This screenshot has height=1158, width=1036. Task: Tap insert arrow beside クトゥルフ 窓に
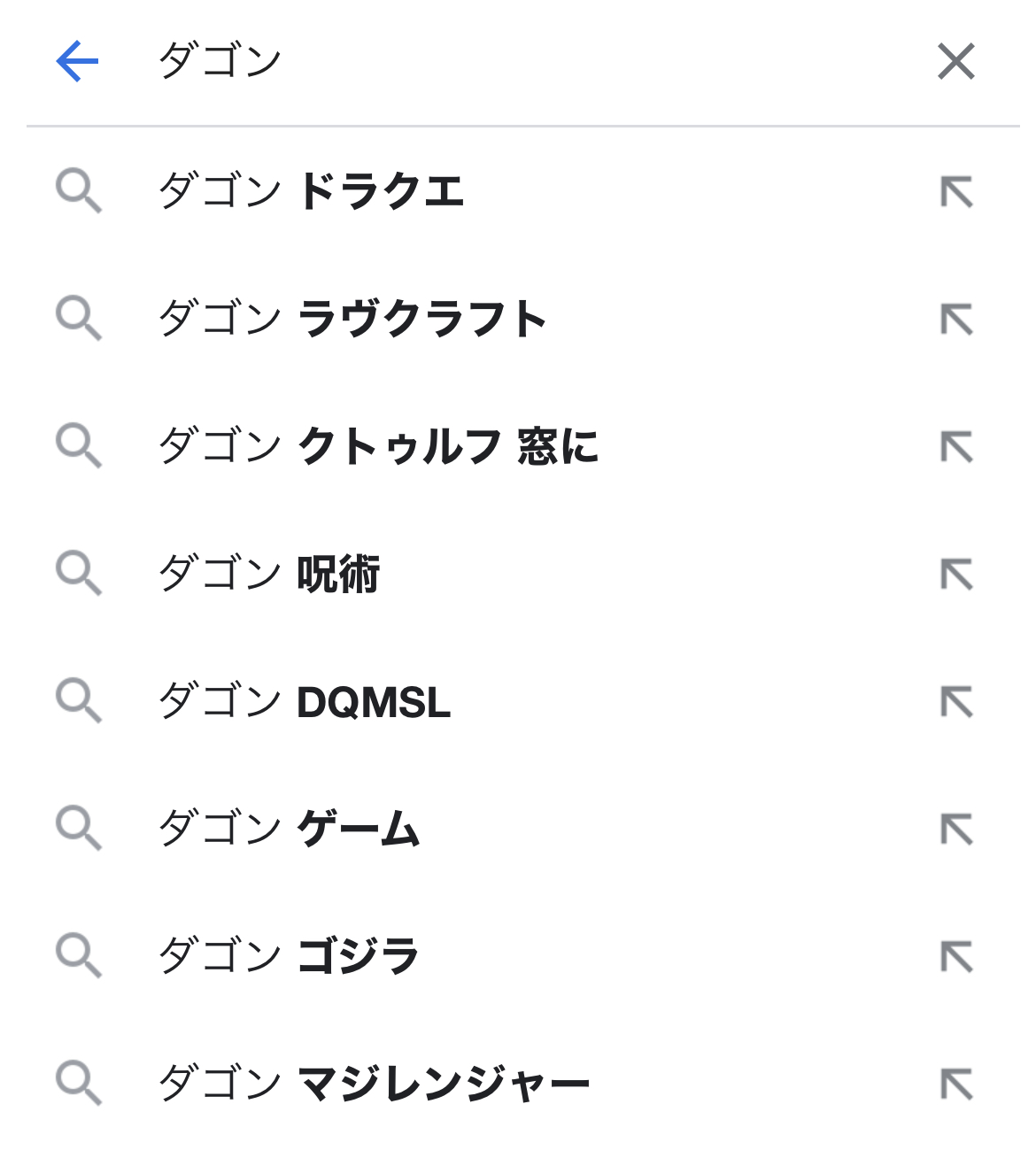click(956, 446)
